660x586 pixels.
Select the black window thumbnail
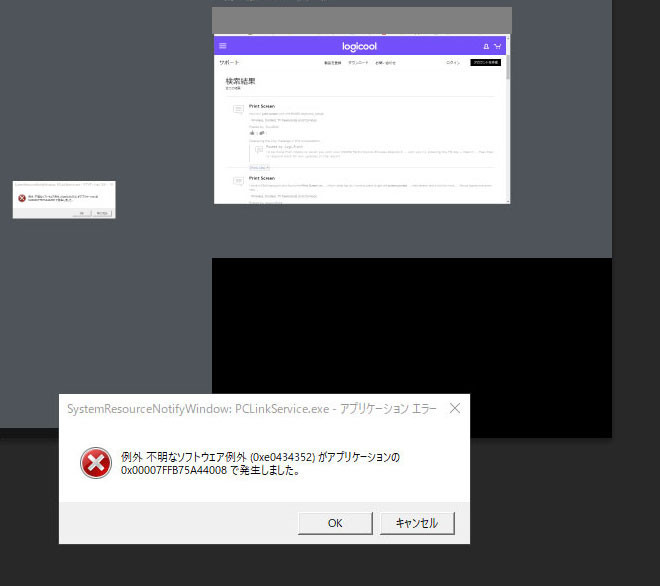point(412,348)
